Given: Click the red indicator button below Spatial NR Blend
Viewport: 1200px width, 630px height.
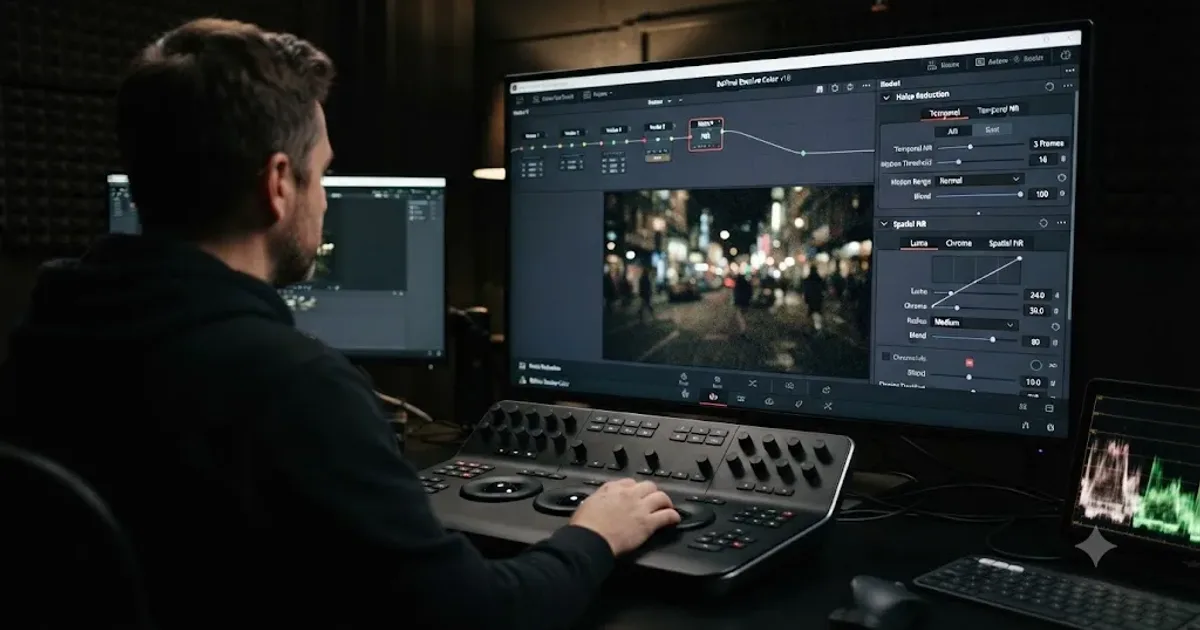Looking at the screenshot, I should [x=969, y=360].
